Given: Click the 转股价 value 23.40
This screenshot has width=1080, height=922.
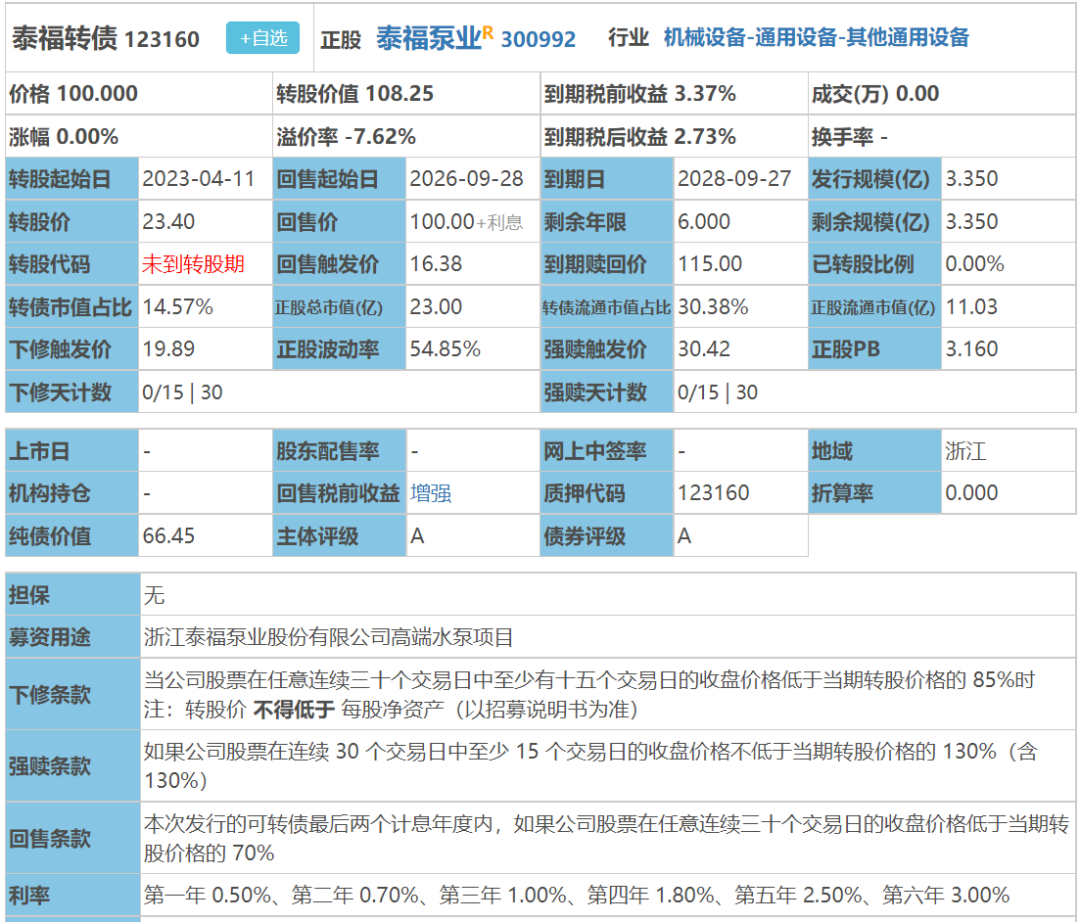Looking at the screenshot, I should coord(168,222).
